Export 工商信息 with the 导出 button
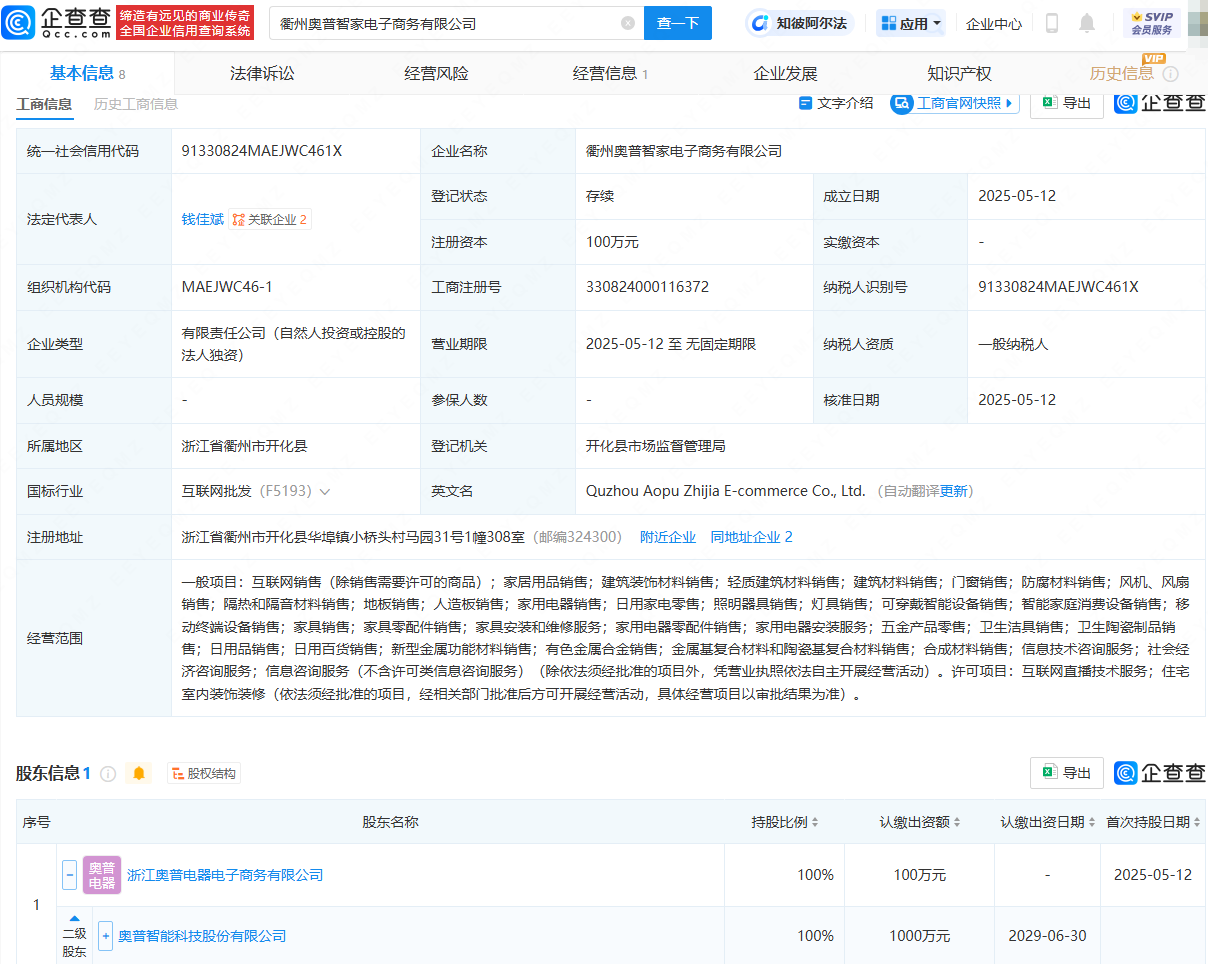This screenshot has width=1208, height=964. pyautogui.click(x=1067, y=103)
